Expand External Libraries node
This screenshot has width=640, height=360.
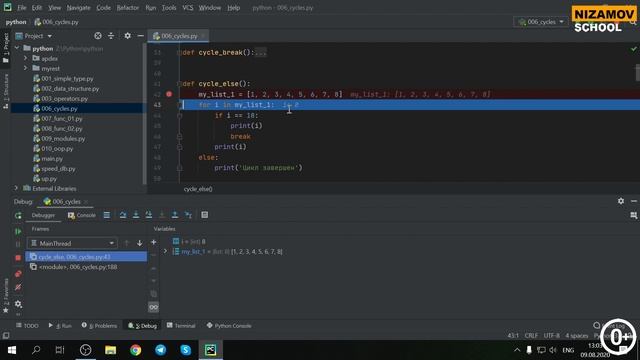[x=16, y=188]
